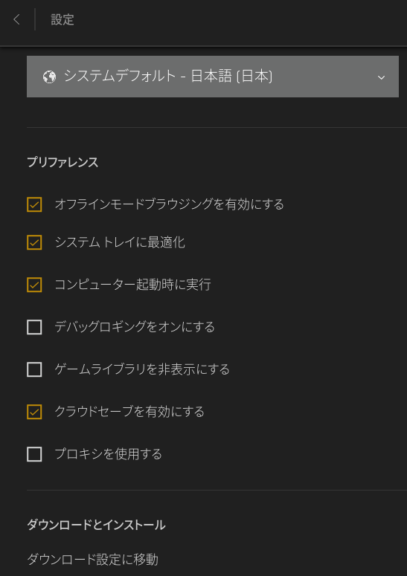Click the ゲームライブラリを非表示にする label text
Viewport: 407px width, 576px height.
pyautogui.click(x=142, y=370)
